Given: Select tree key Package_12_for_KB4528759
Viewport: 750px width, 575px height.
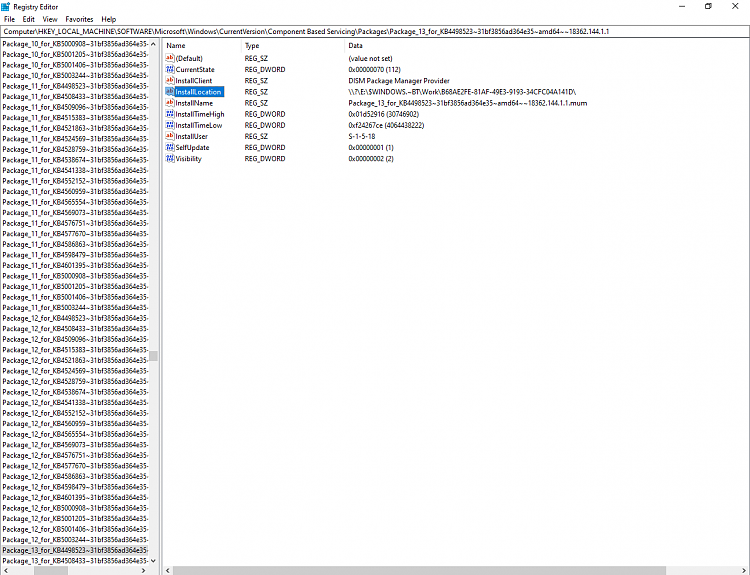Looking at the screenshot, I should 75,381.
